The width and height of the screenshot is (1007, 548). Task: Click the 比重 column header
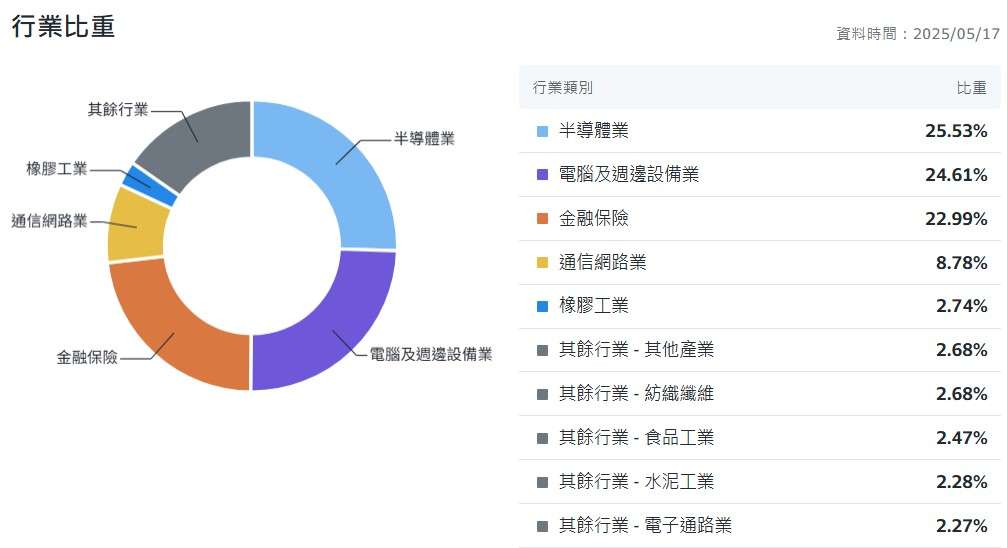coord(971,88)
